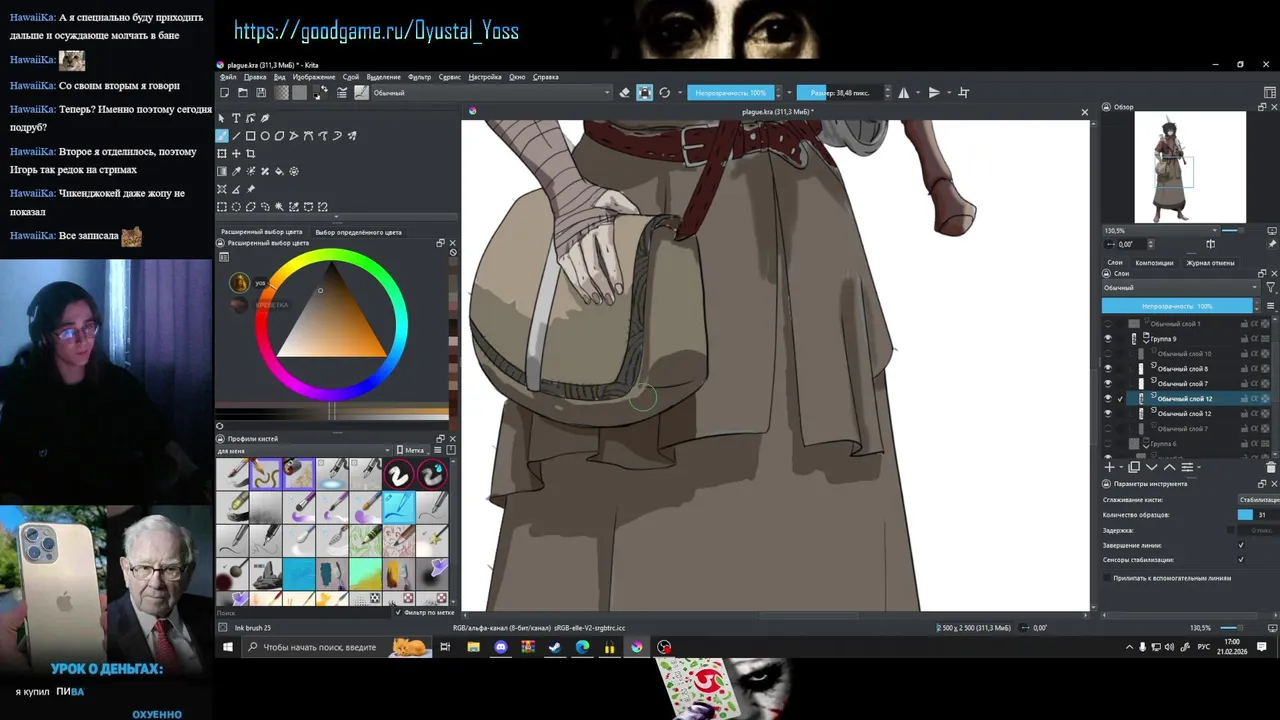The height and width of the screenshot is (720, 1280).
Task: Open brush tag dropdown для меня
Action: click(304, 450)
